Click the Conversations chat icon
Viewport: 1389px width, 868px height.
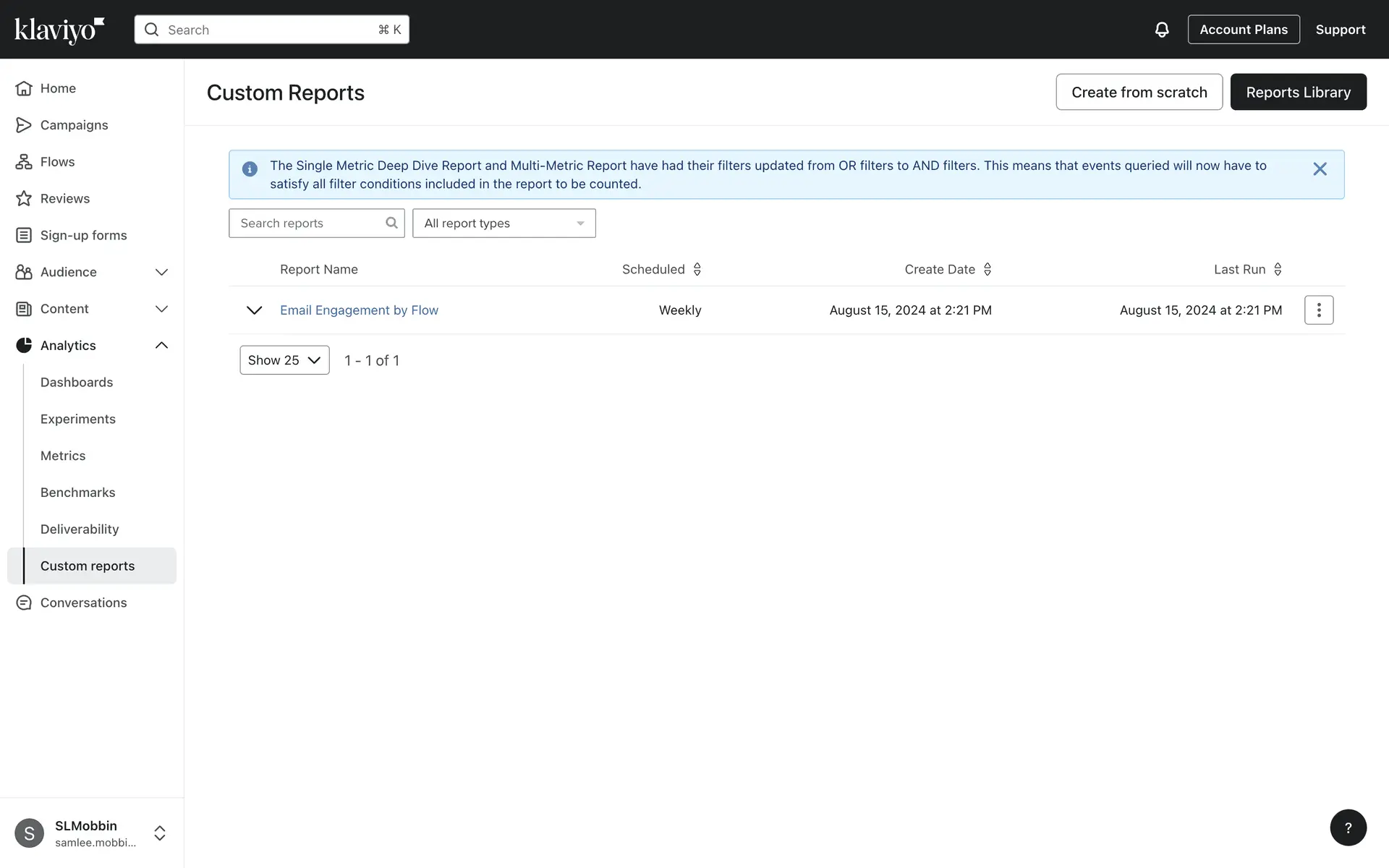click(x=24, y=603)
